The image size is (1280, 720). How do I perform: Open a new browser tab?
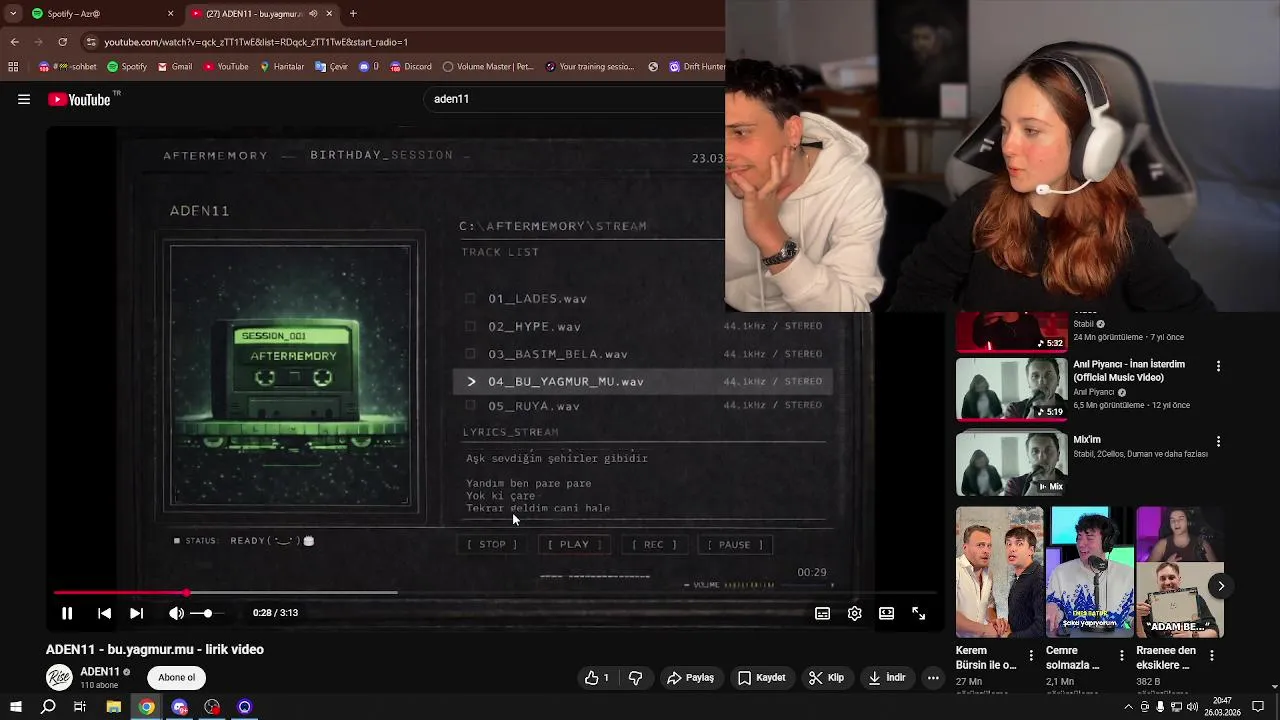353,14
